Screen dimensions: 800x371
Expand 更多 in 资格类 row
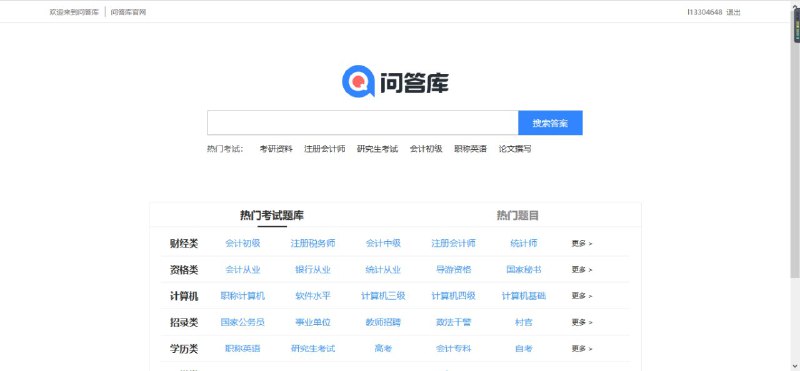582,270
